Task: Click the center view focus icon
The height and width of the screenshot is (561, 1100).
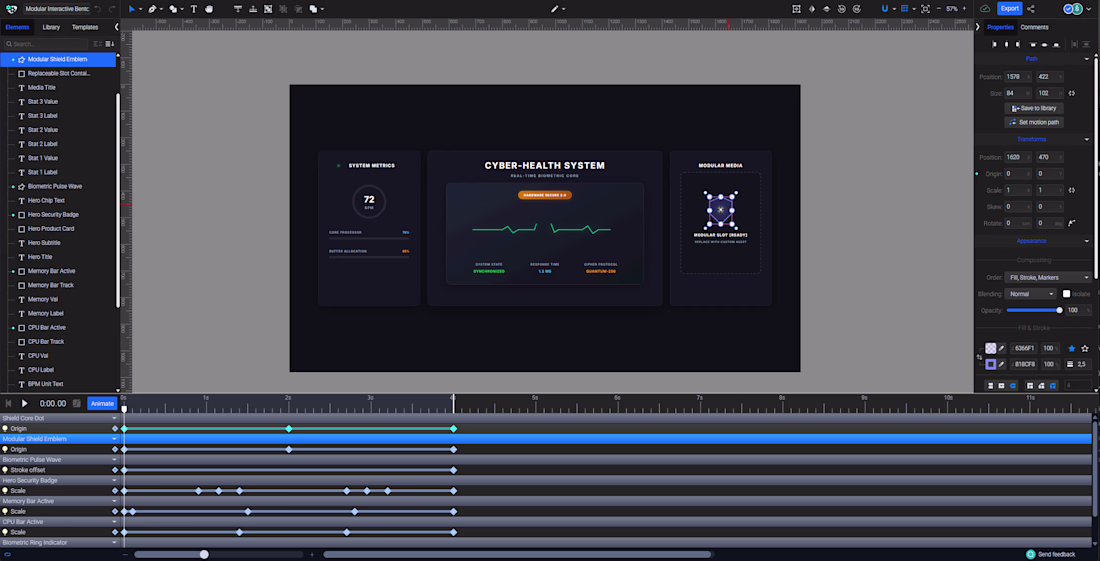Action: pyautogui.click(x=925, y=9)
